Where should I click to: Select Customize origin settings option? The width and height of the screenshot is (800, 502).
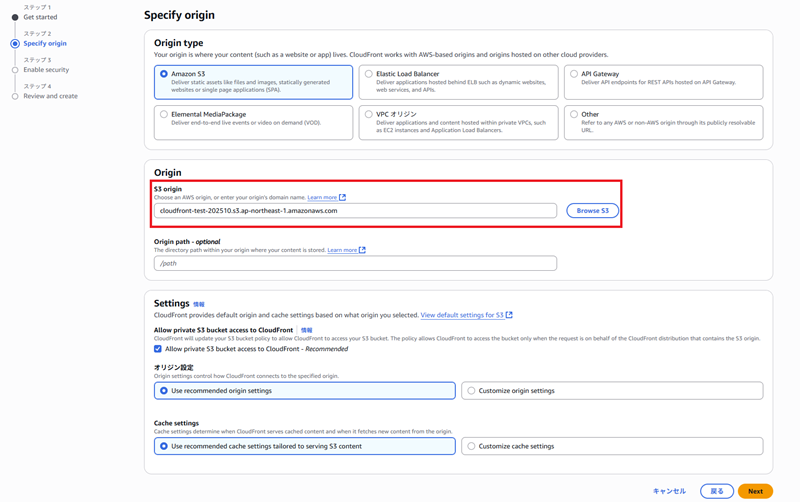(x=472, y=391)
